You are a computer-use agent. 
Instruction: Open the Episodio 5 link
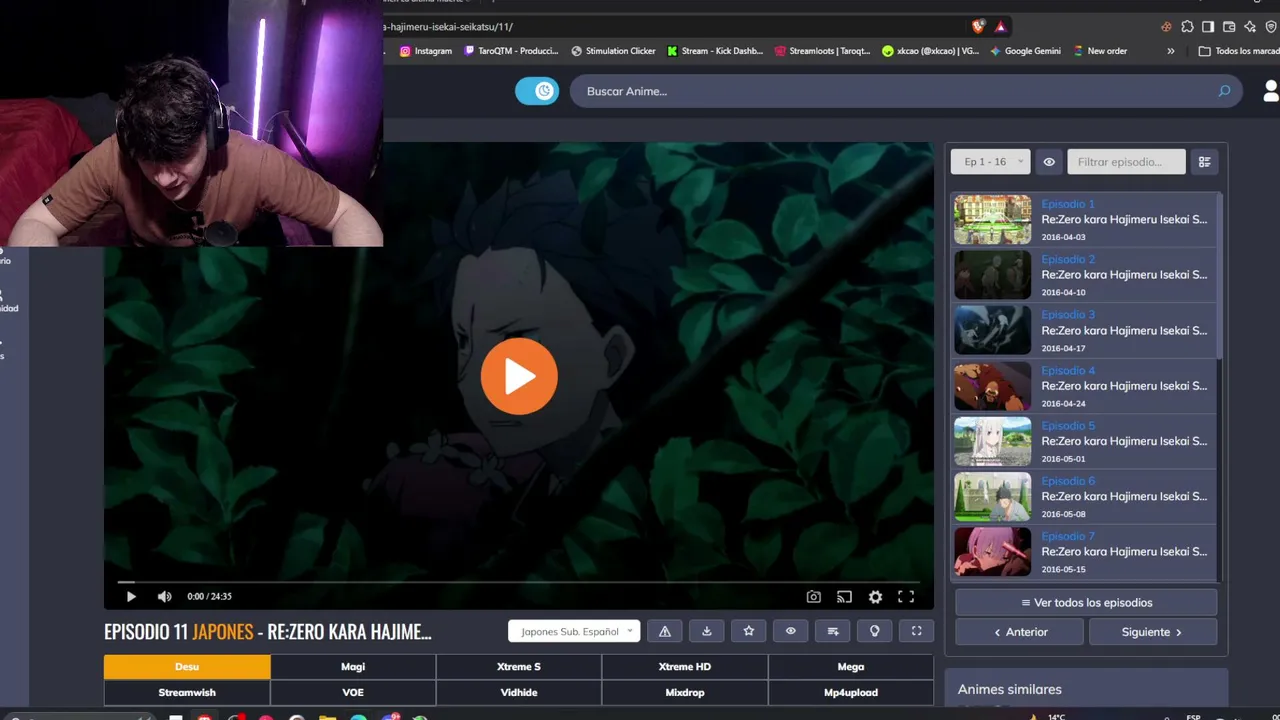pyautogui.click(x=1068, y=426)
